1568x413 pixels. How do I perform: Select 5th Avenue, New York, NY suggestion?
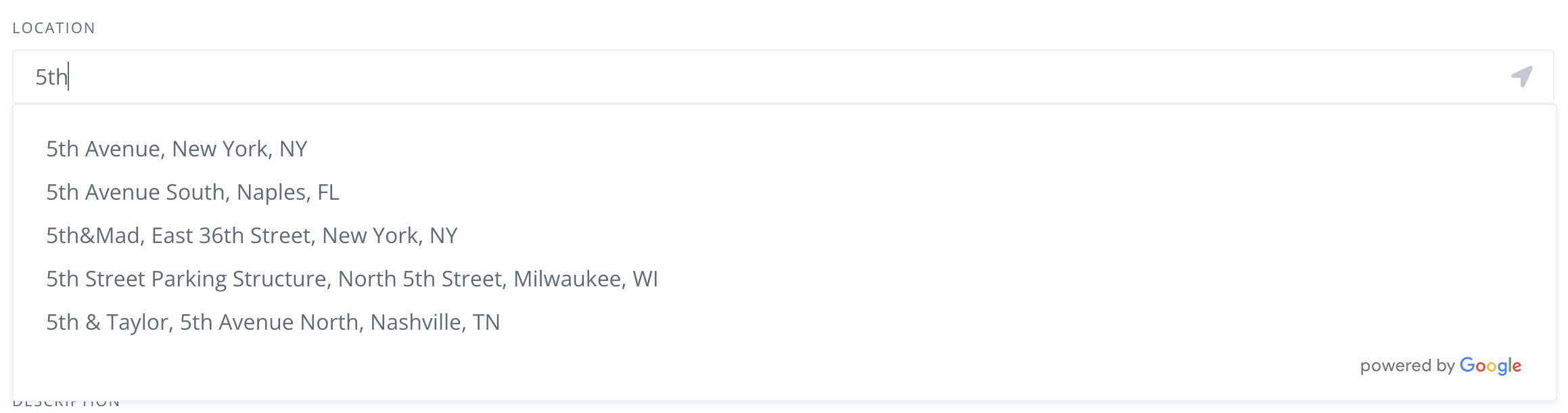click(x=177, y=149)
